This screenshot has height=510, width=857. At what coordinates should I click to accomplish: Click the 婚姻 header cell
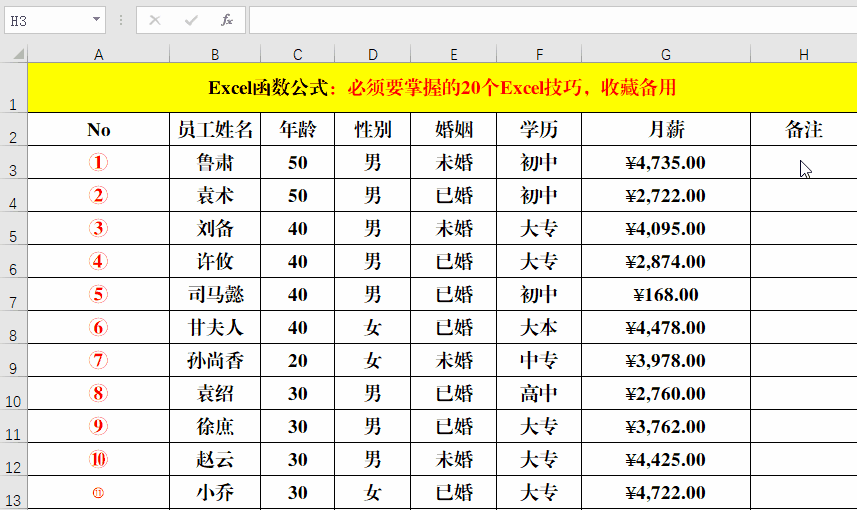[x=454, y=130]
